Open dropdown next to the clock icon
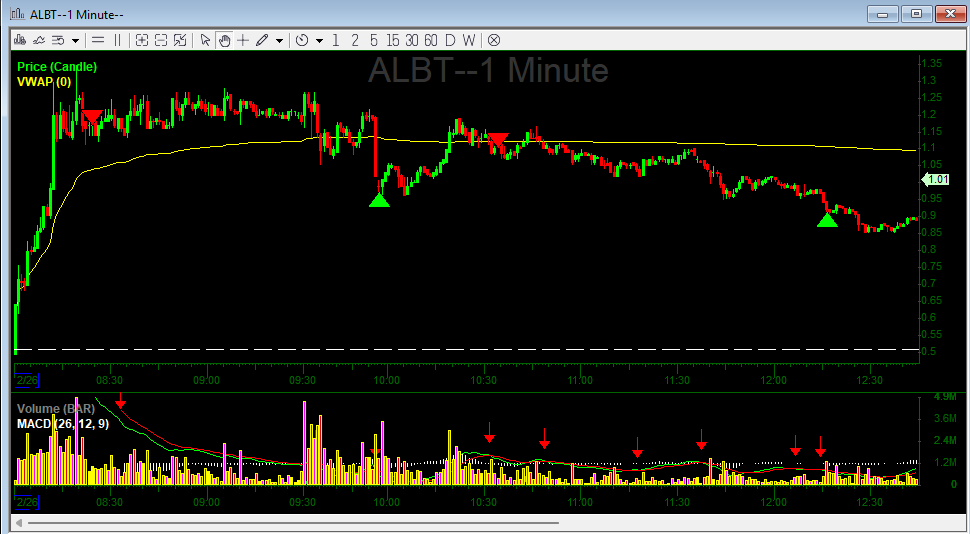 pos(319,41)
